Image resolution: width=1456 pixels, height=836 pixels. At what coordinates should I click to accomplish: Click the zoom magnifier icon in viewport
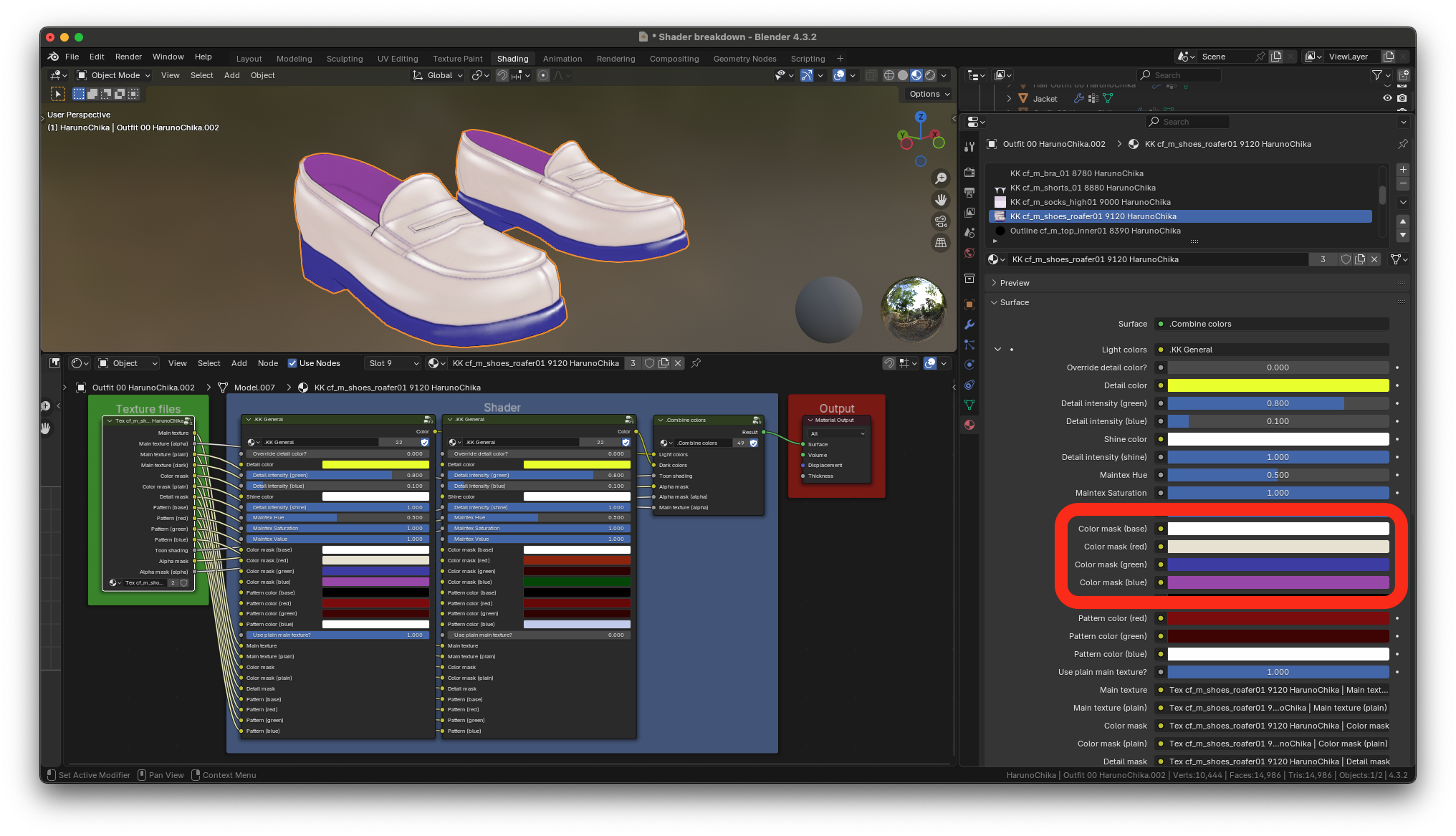point(941,178)
